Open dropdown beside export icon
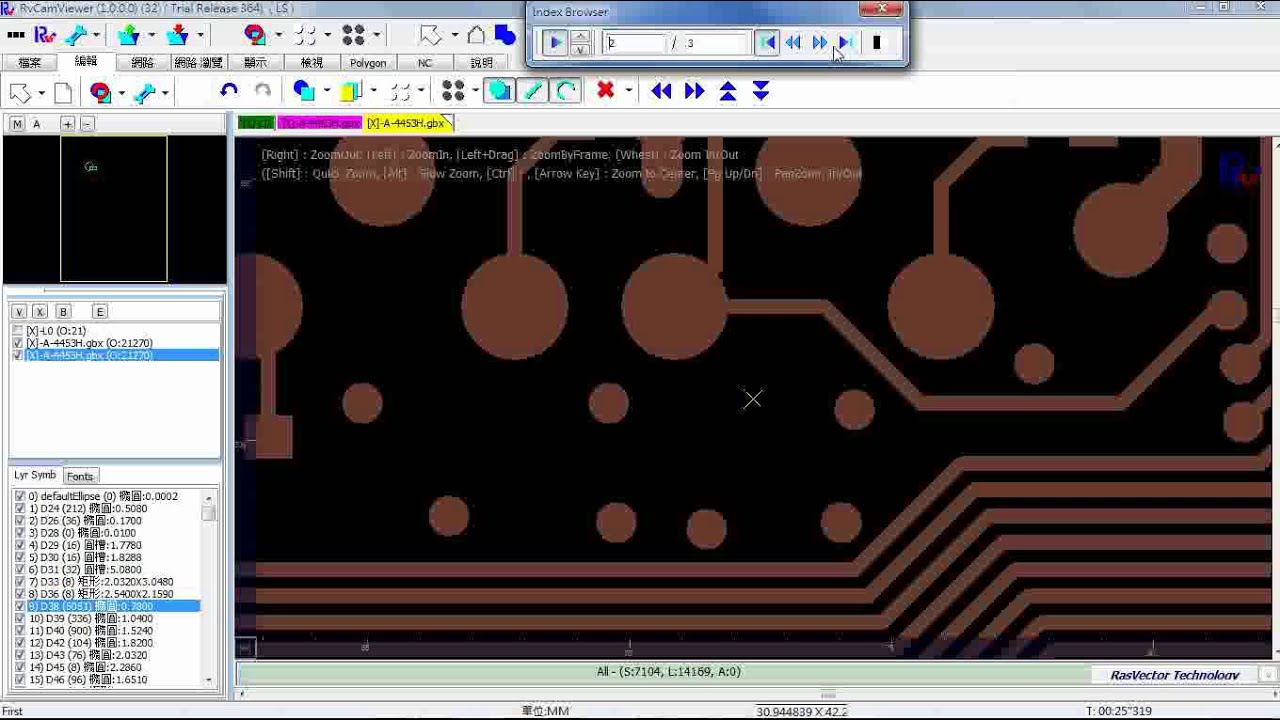This screenshot has width=1280, height=720. 200,35
